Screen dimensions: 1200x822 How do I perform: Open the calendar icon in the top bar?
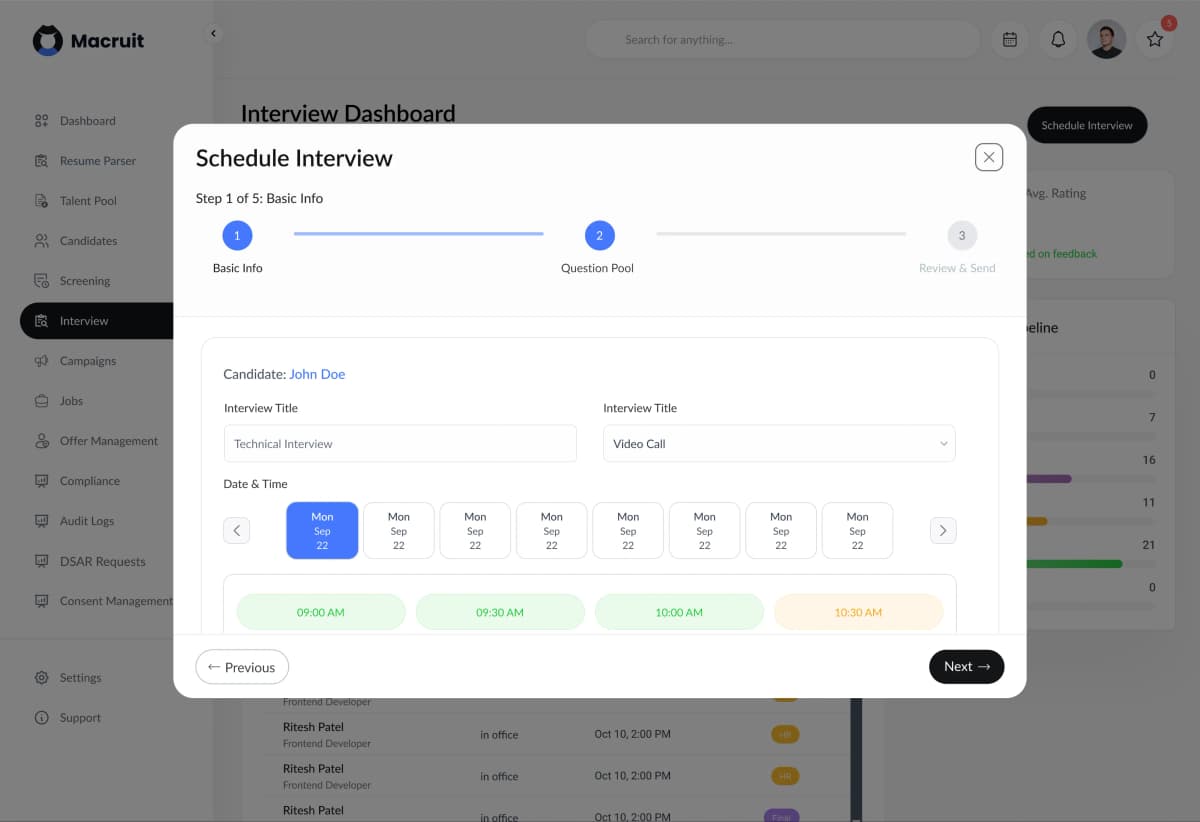pyautogui.click(x=1009, y=39)
